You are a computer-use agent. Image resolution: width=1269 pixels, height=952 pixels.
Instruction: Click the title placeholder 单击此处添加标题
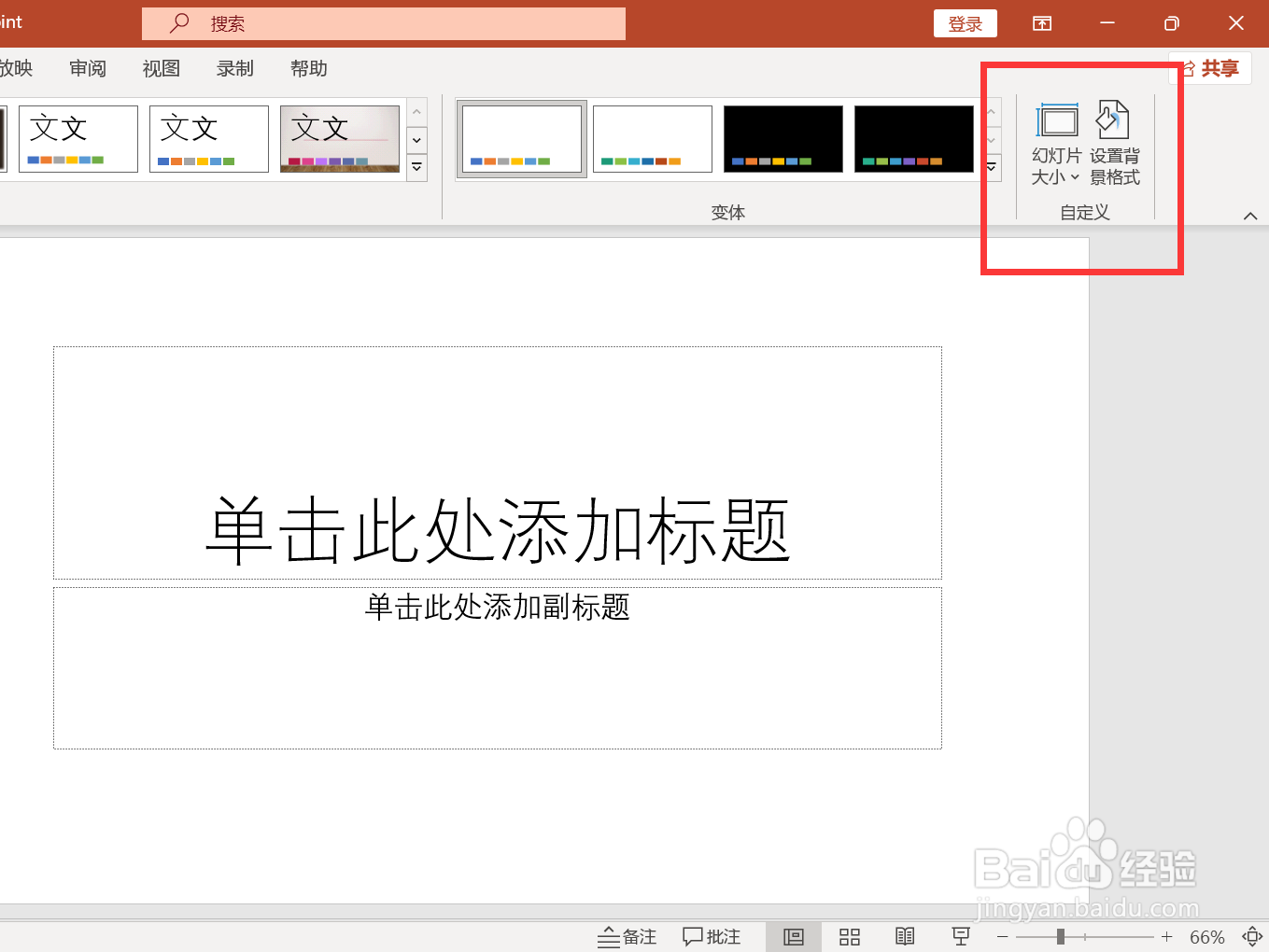(x=498, y=463)
